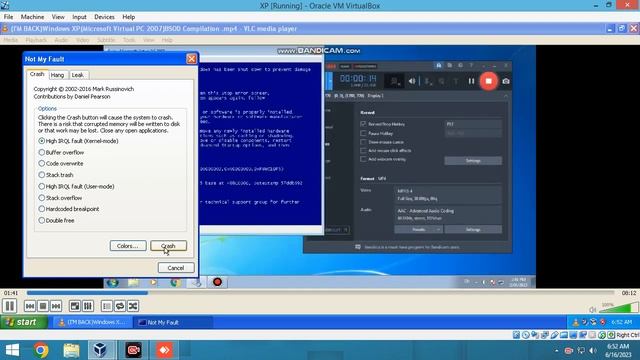This screenshot has height=360, width=640.
Task: Open VLC Playback menu
Action: coord(36,40)
